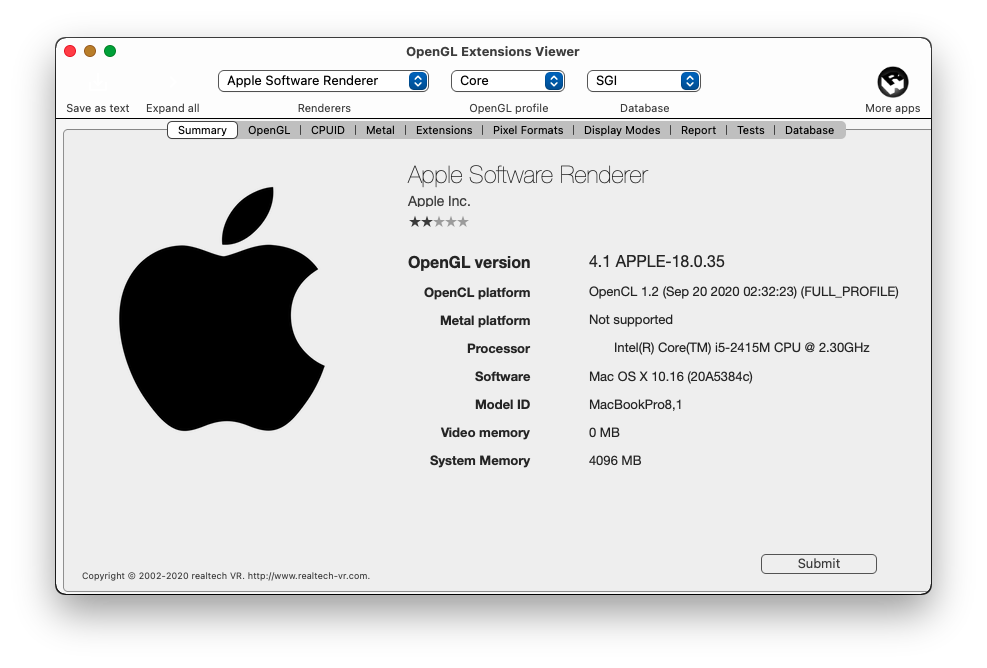Click the Renderers caption under the dropdown
This screenshot has height=668, width=987.
[x=324, y=108]
